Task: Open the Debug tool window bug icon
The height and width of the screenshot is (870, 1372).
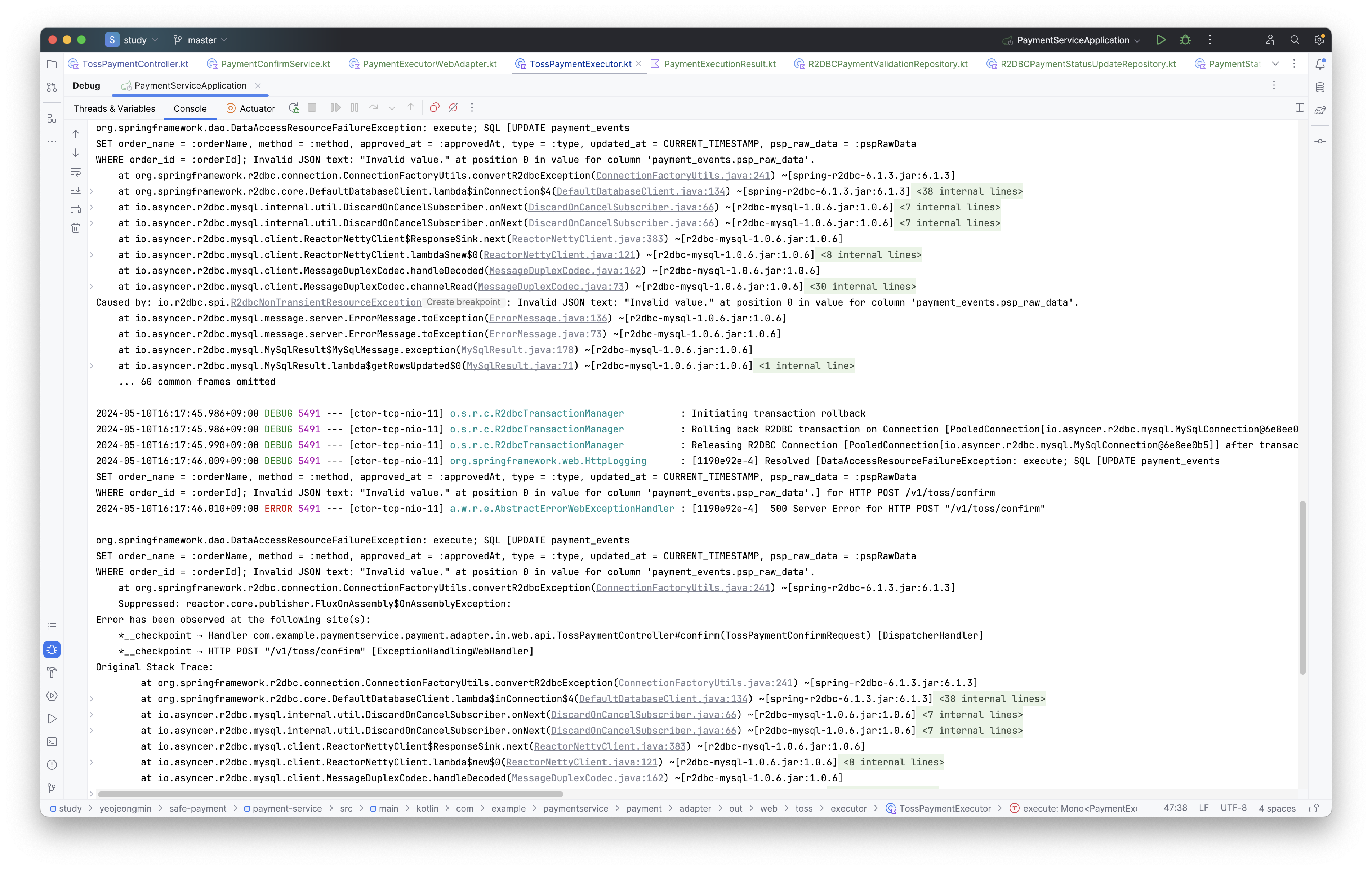Action: coord(52,649)
